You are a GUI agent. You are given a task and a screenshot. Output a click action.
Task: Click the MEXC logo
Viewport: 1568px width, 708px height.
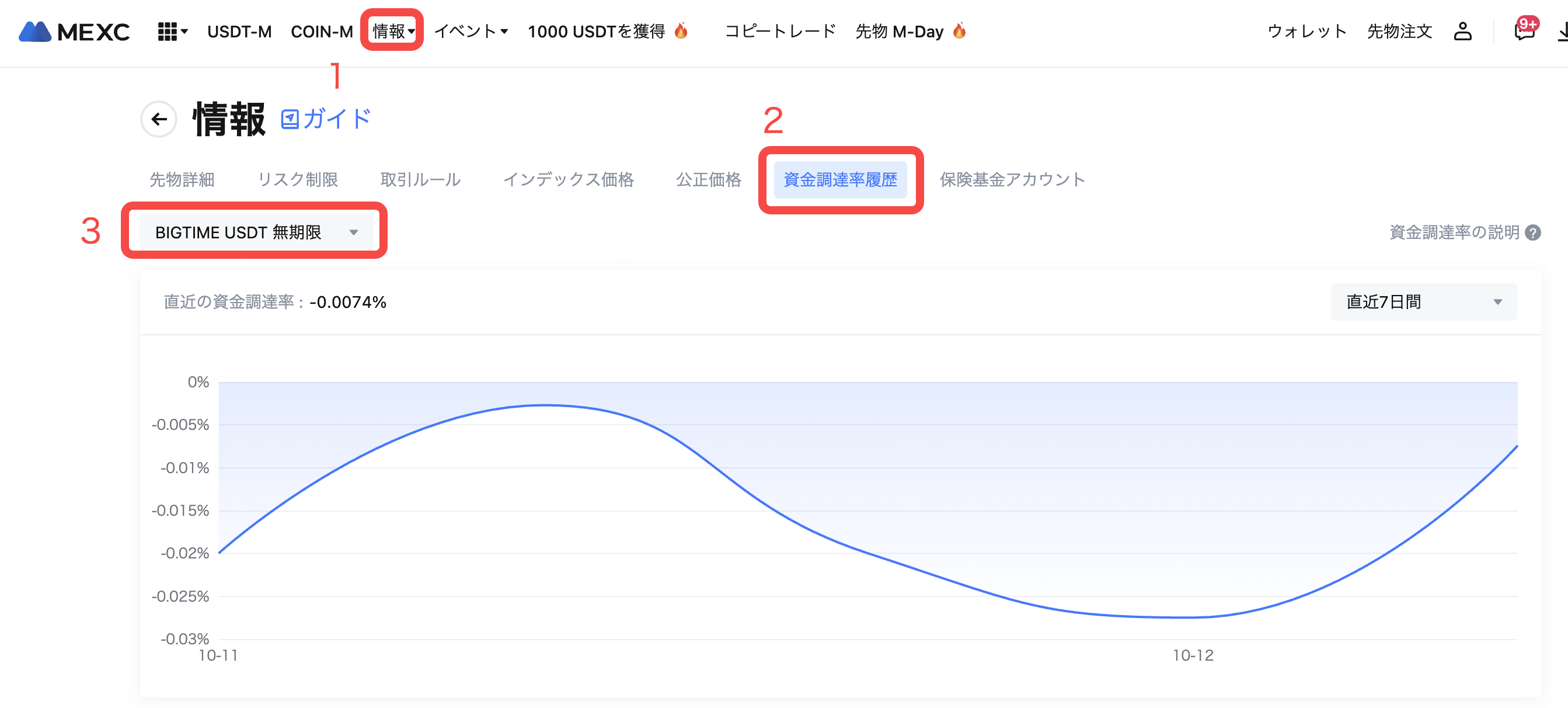pos(74,32)
